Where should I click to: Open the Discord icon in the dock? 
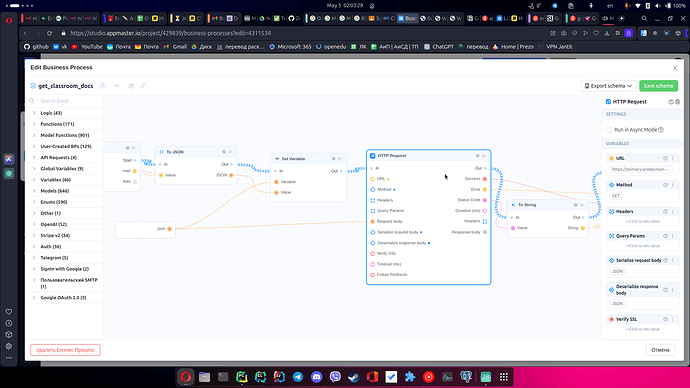click(316, 377)
